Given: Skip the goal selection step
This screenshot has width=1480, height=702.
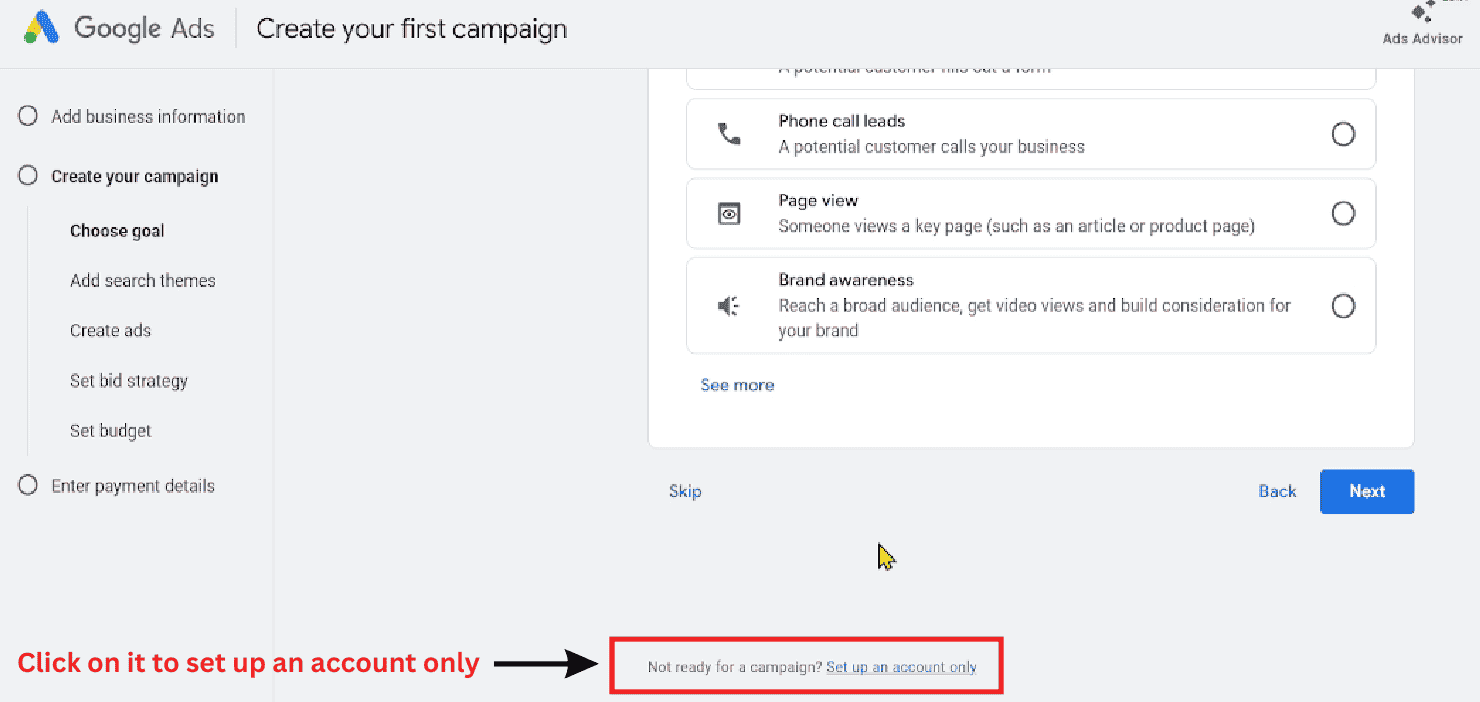Looking at the screenshot, I should point(685,491).
